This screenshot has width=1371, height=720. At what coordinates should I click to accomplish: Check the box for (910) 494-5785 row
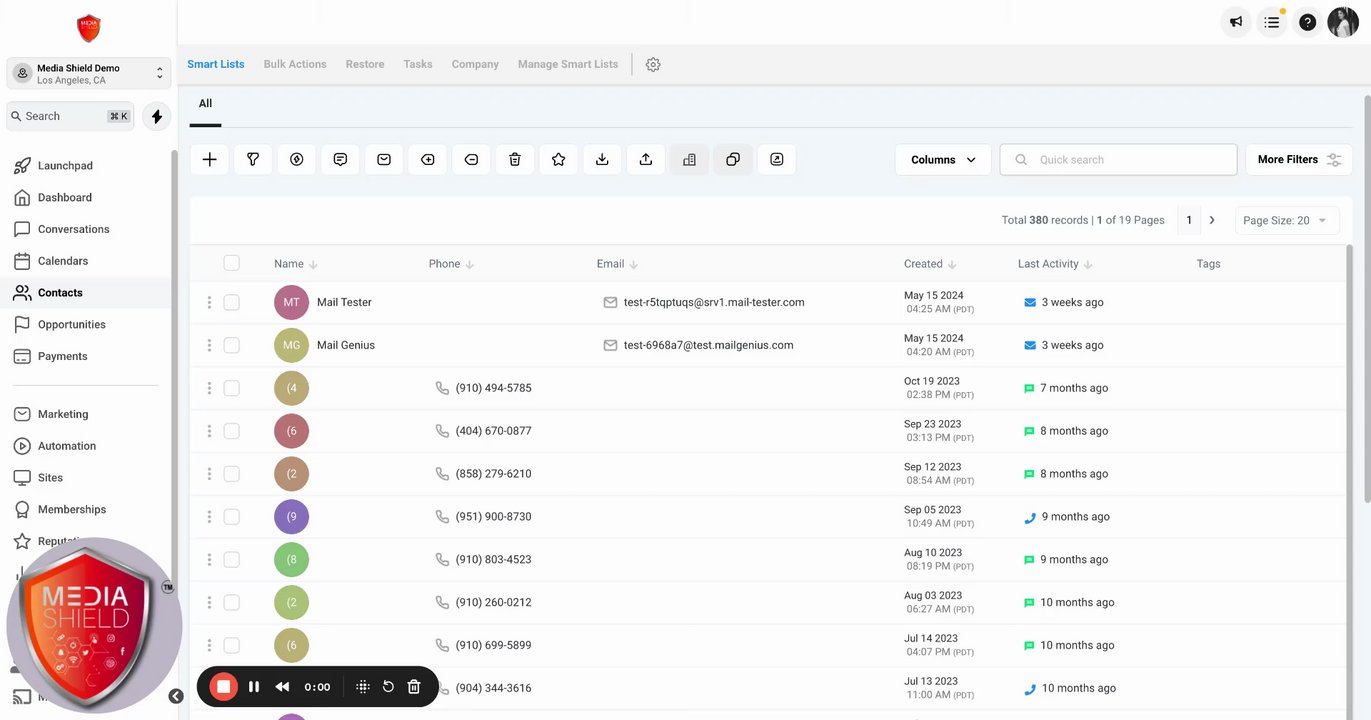click(x=232, y=388)
